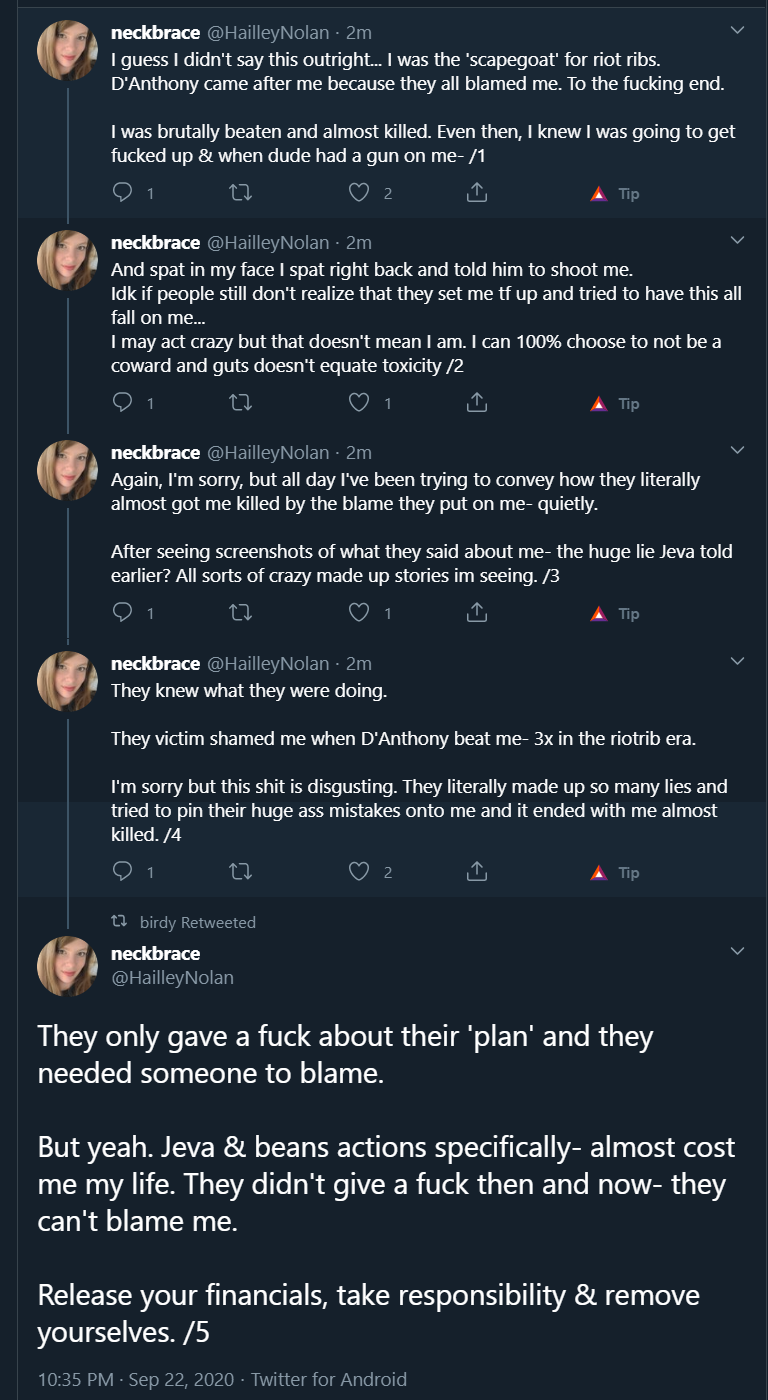Open the chevron menu on main /5 tweet
Image resolution: width=768 pixels, height=1400 pixels.
pyautogui.click(x=738, y=951)
